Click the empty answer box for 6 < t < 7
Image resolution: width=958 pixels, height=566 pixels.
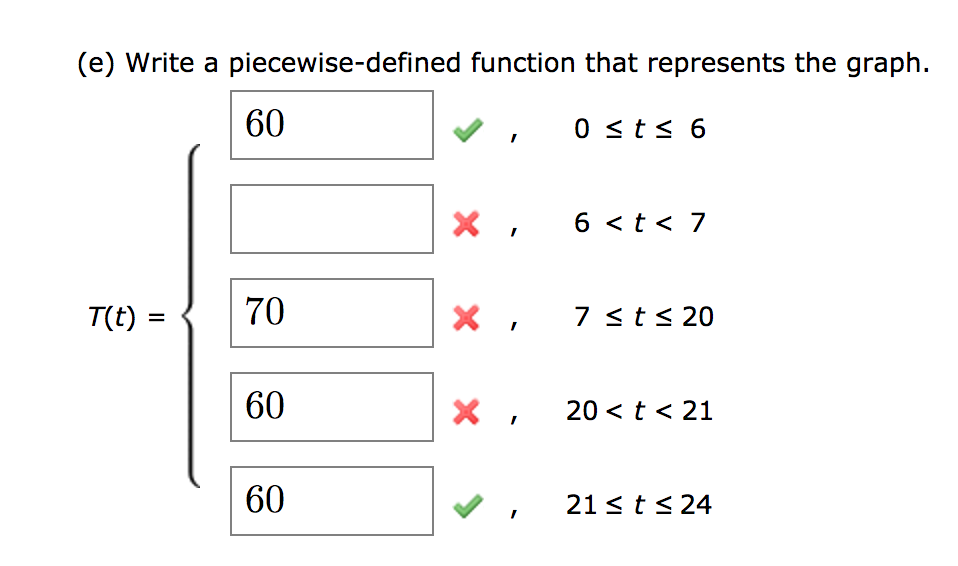click(331, 219)
